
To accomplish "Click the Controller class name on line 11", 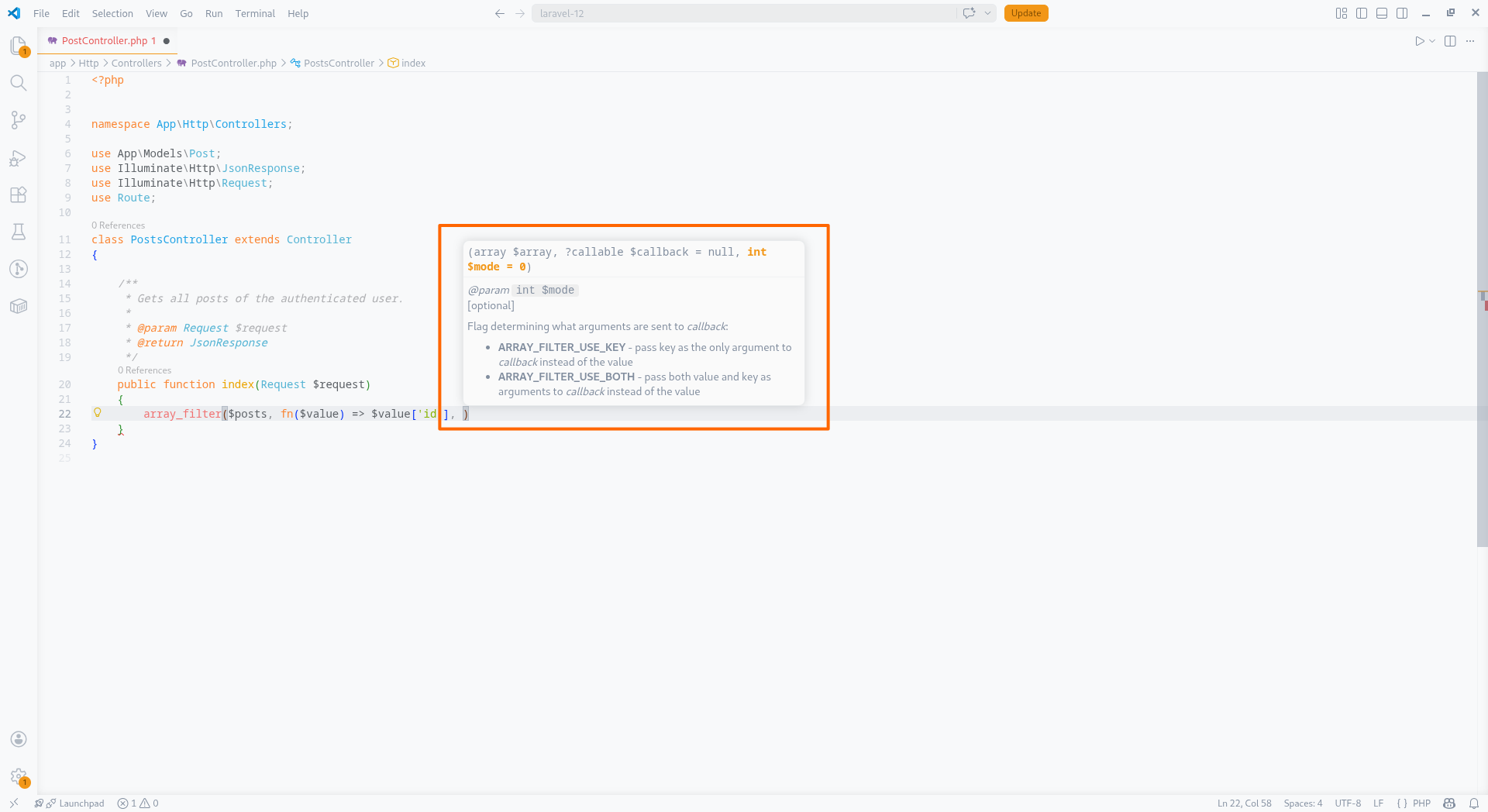I will (x=319, y=239).
